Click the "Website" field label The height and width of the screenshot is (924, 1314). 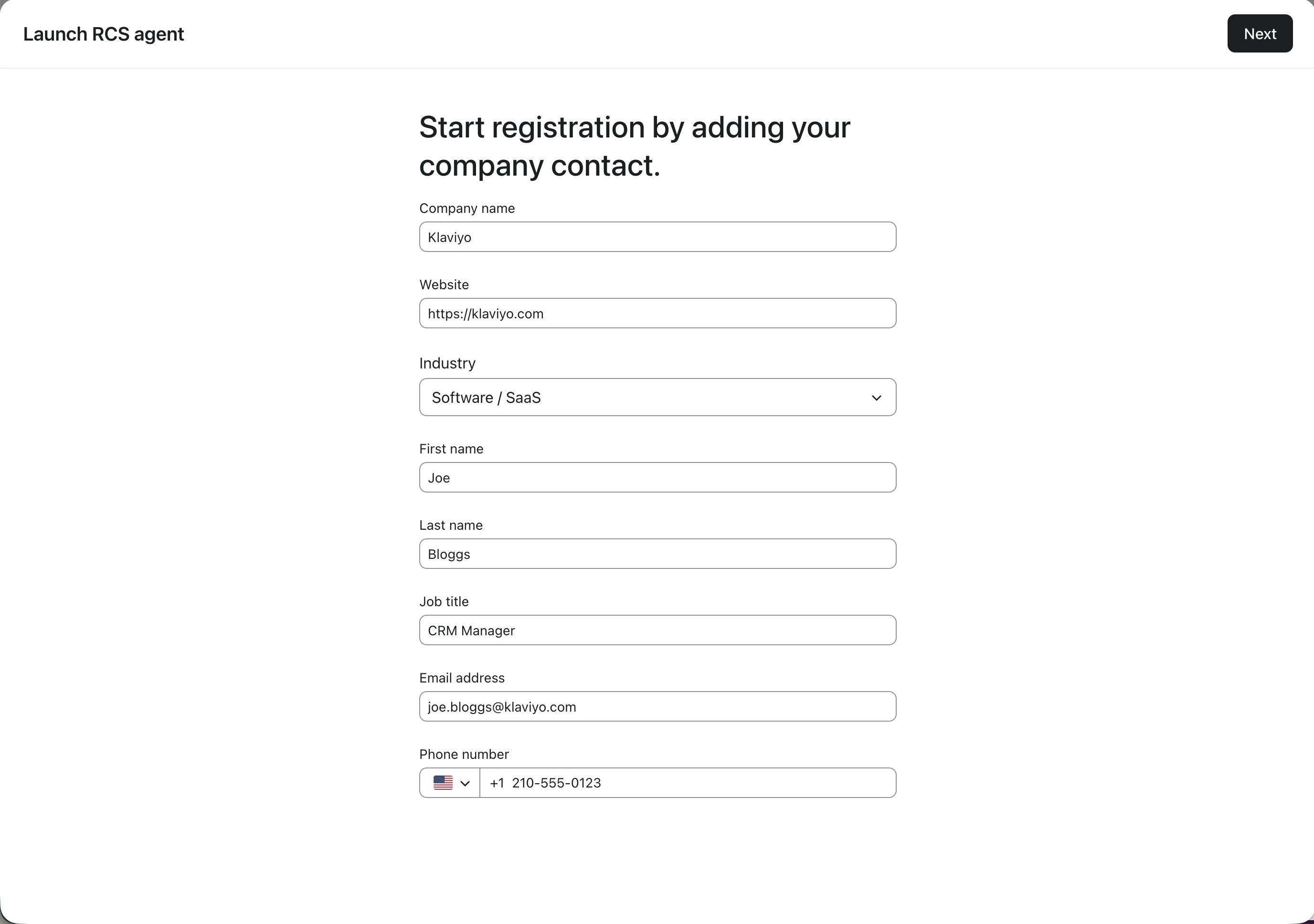click(444, 285)
